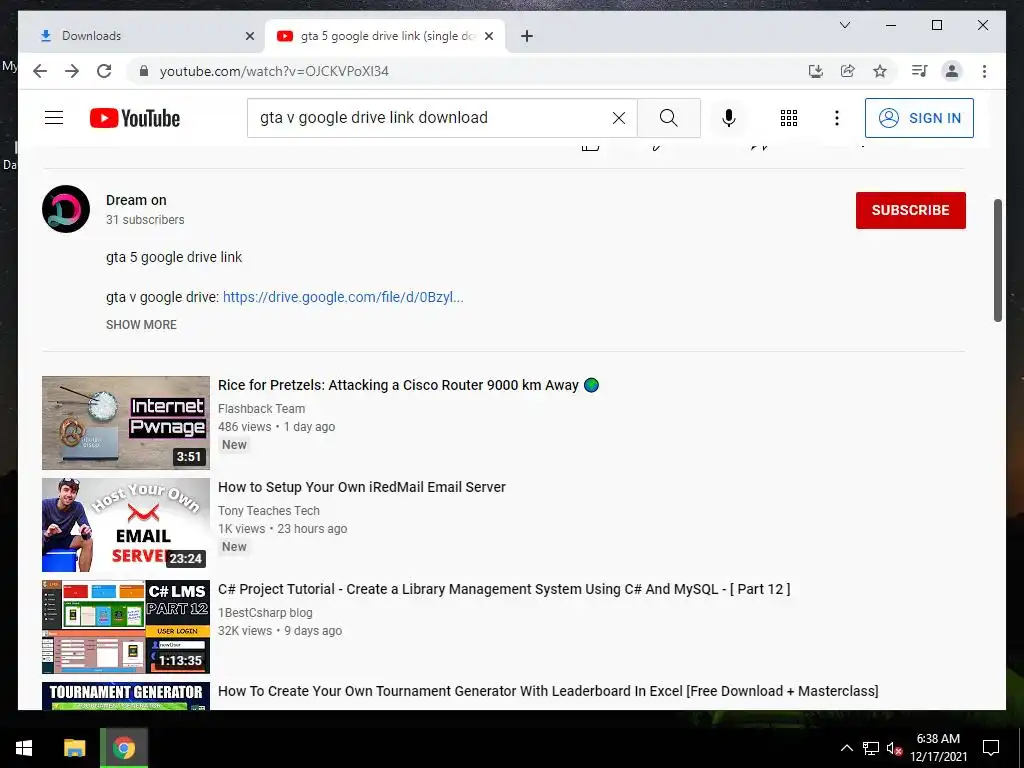The width and height of the screenshot is (1024, 768).
Task: Go back with the browser back arrow
Action: coord(40,71)
